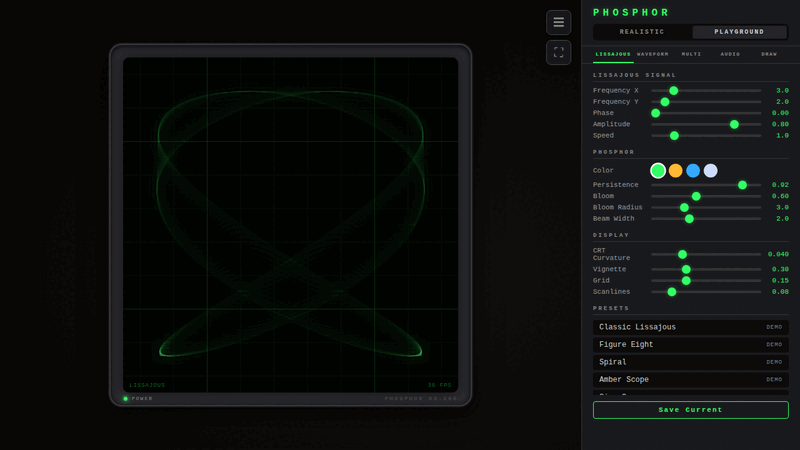Click the Frequency X slider handle
The width and height of the screenshot is (800, 450).
click(674, 91)
